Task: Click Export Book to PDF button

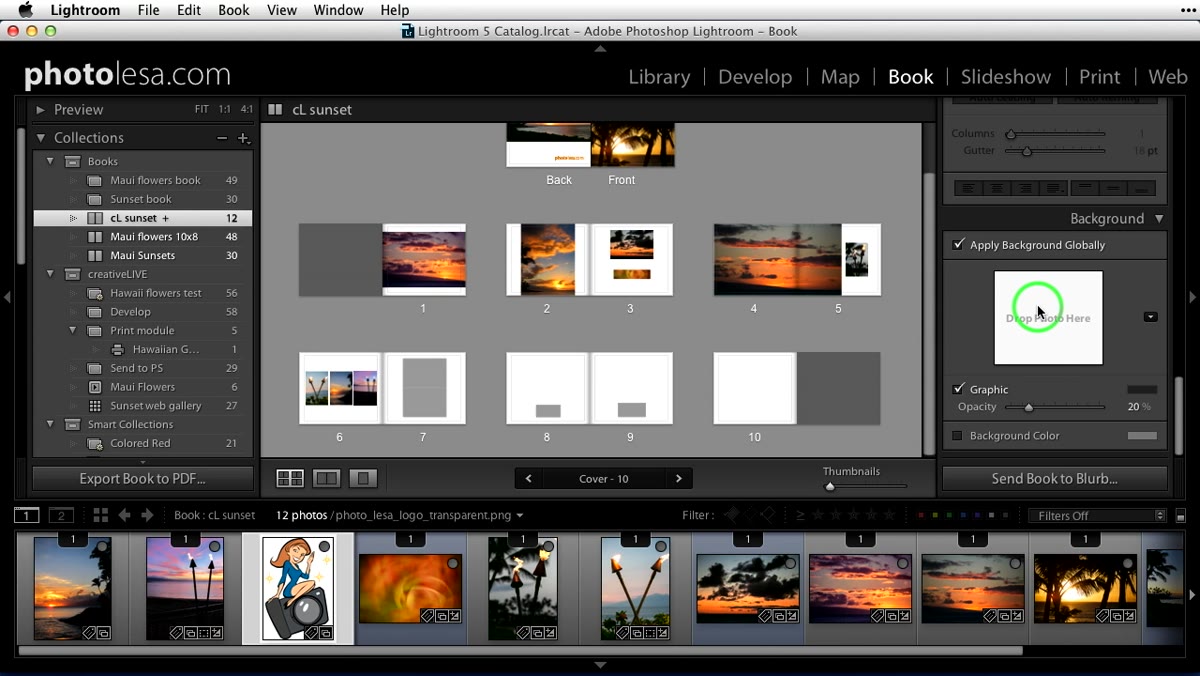Action: click(143, 479)
